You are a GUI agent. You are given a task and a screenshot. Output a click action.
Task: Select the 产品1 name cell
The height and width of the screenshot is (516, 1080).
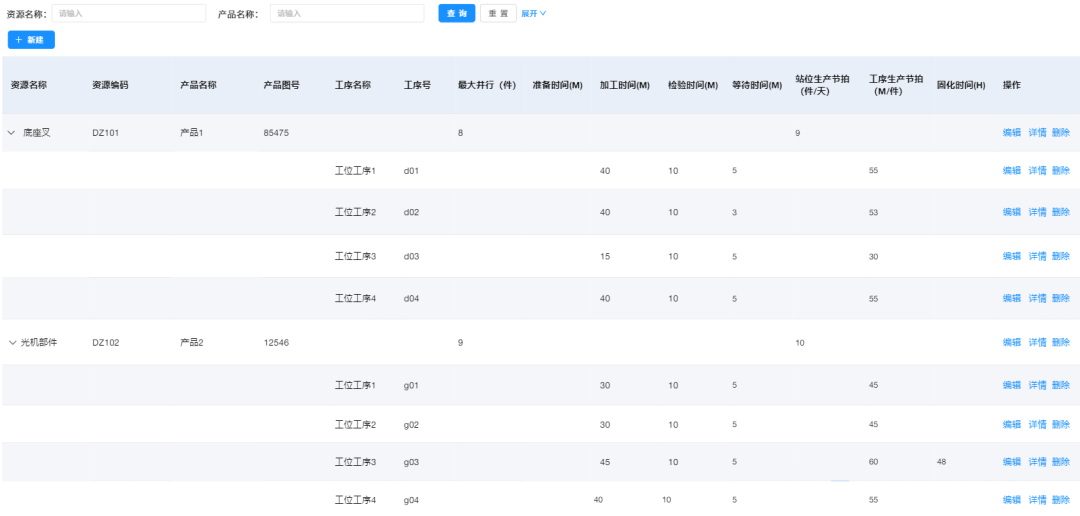point(192,133)
